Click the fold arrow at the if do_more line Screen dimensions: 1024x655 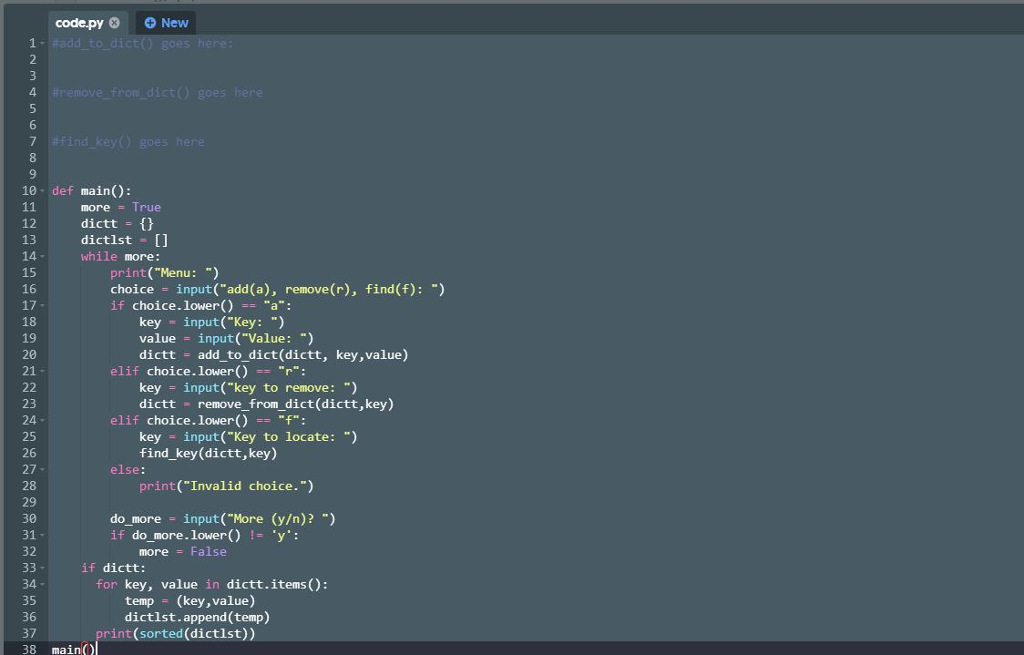pyautogui.click(x=42, y=535)
